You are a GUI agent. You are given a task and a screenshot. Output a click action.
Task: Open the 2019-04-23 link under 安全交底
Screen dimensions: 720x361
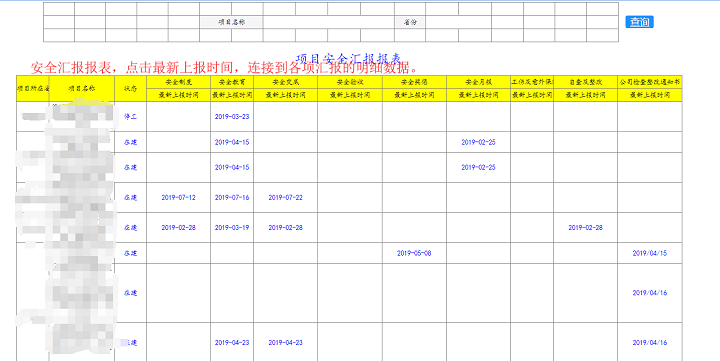pyautogui.click(x=286, y=343)
